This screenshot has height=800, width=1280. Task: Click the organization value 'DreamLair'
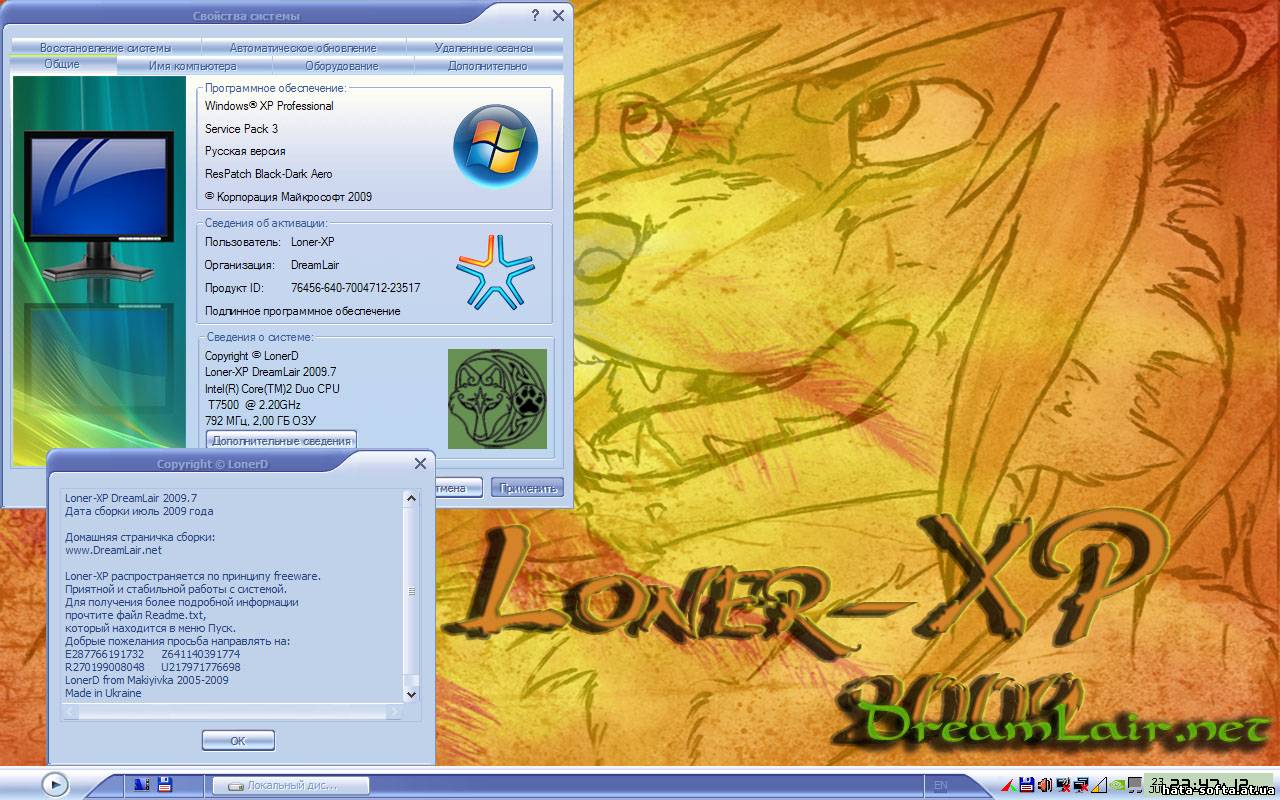[315, 265]
